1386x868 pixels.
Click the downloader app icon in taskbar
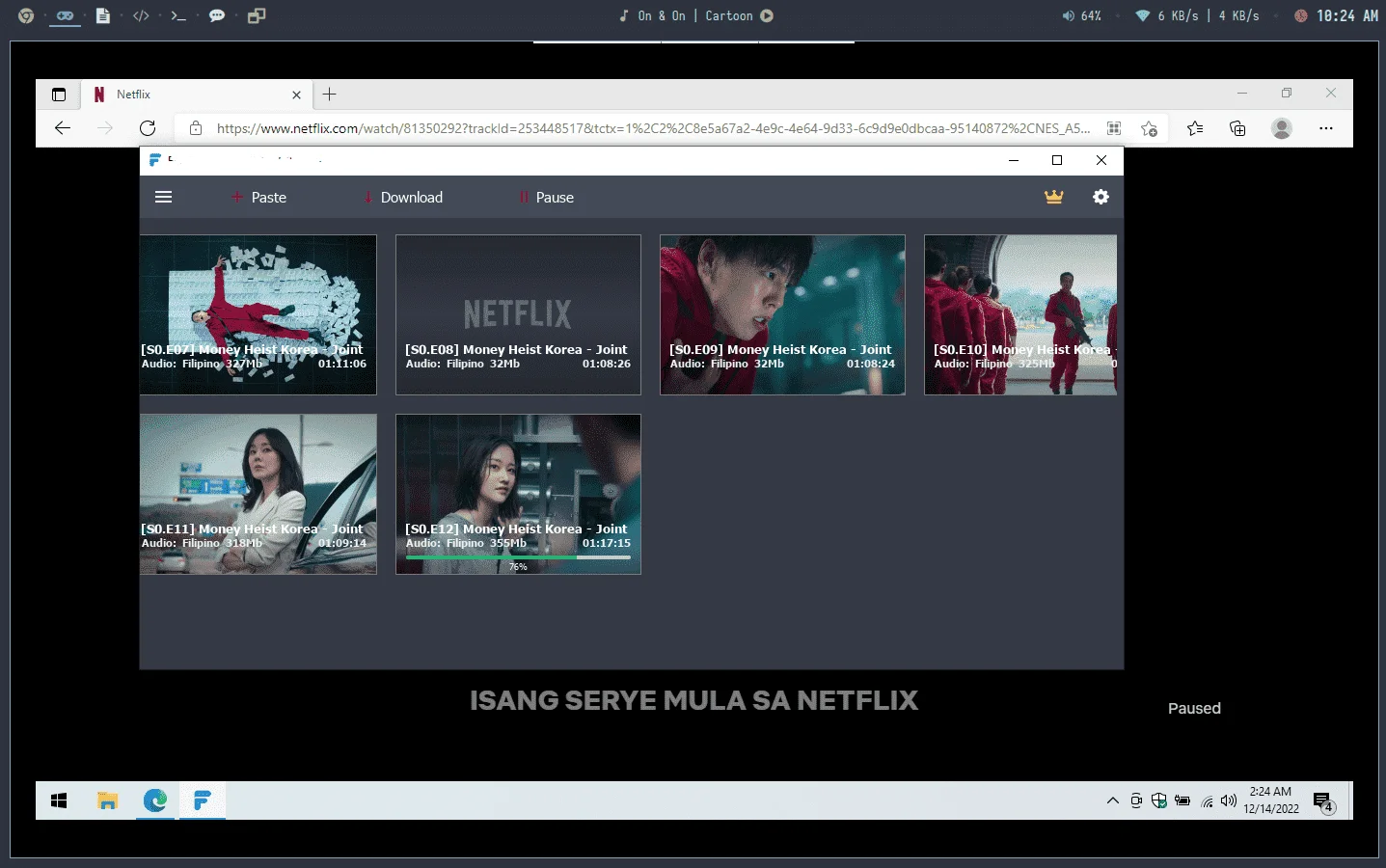[202, 800]
